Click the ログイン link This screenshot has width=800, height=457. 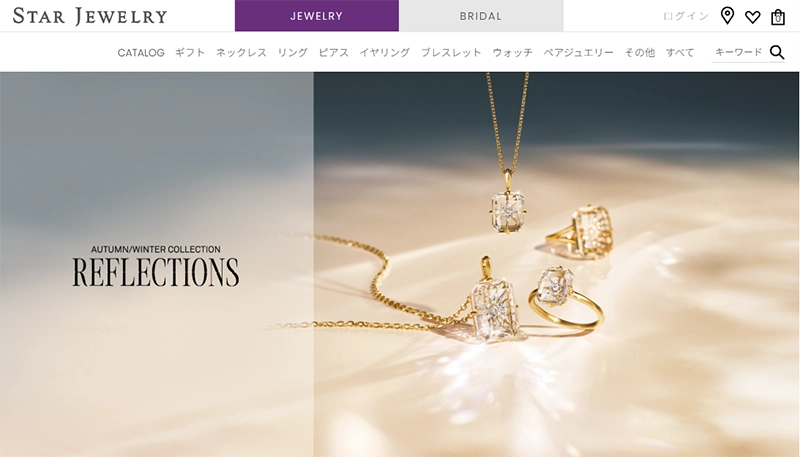(686, 16)
